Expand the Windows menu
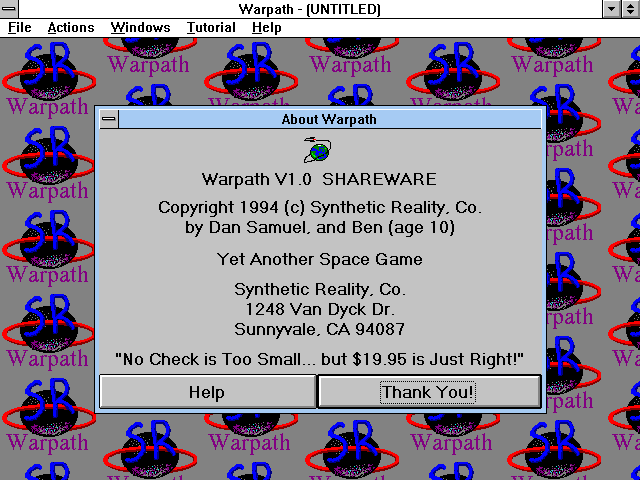This screenshot has height=480, width=640. point(140,27)
